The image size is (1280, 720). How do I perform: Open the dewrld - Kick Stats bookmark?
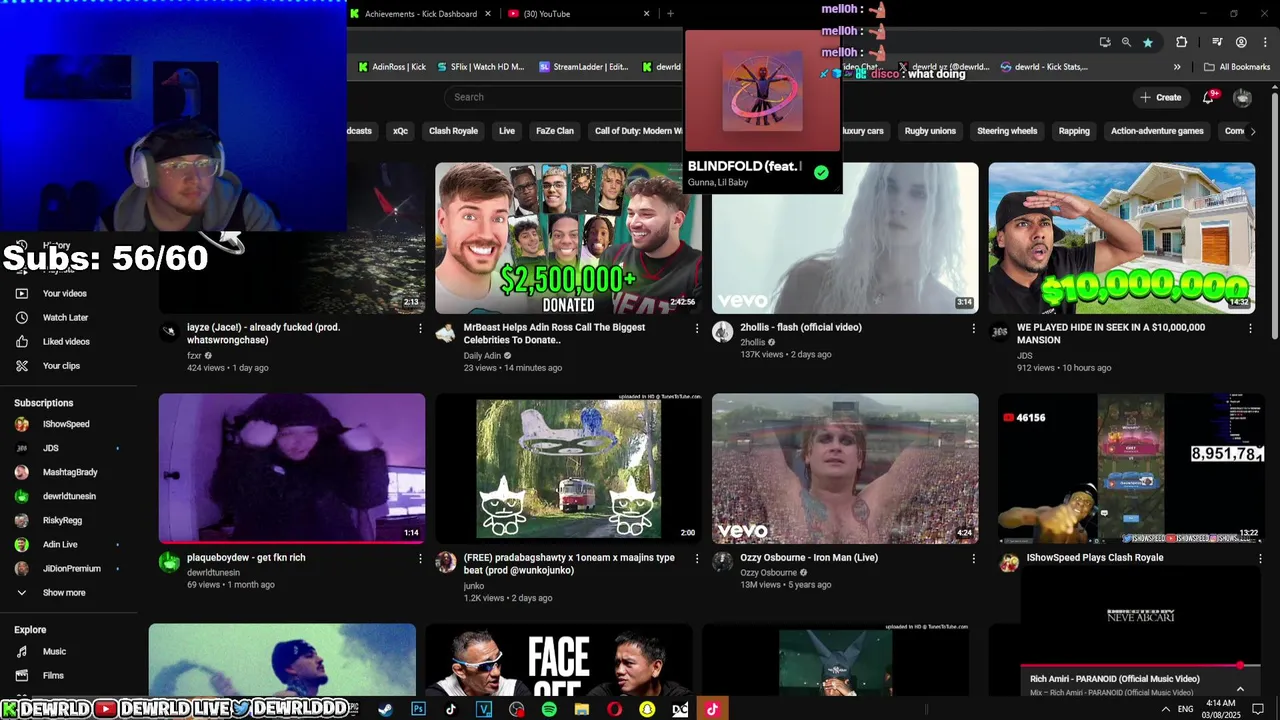point(1043,67)
